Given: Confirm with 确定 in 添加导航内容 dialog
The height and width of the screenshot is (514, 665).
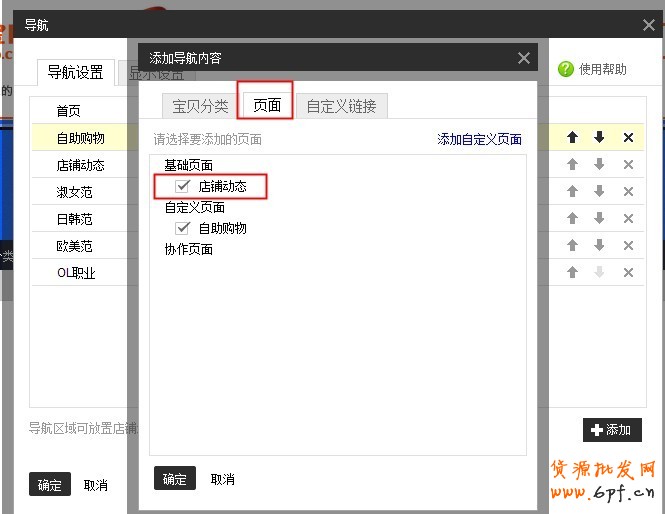Looking at the screenshot, I should (175, 479).
